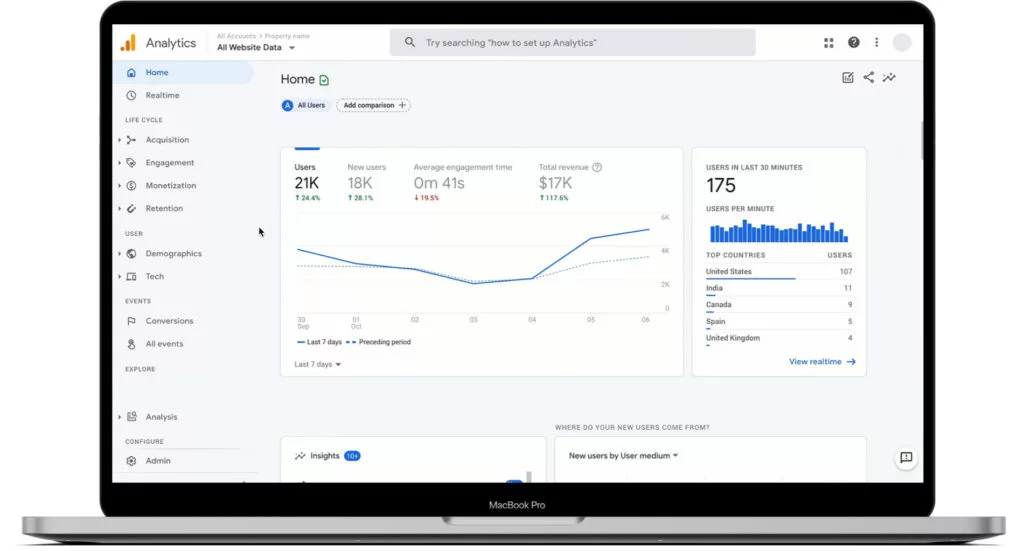Click the Insights 10+ badge
1024x551 pixels.
(352, 456)
